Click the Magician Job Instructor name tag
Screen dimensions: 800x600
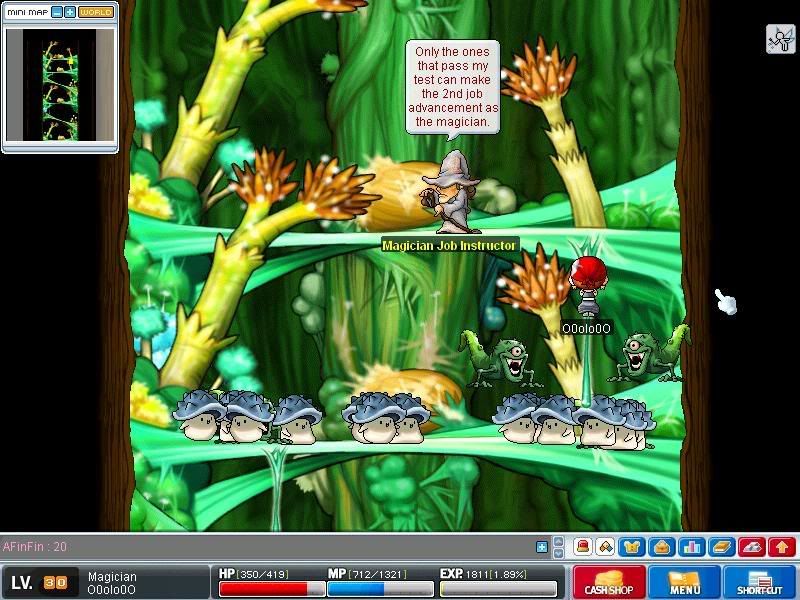click(449, 245)
